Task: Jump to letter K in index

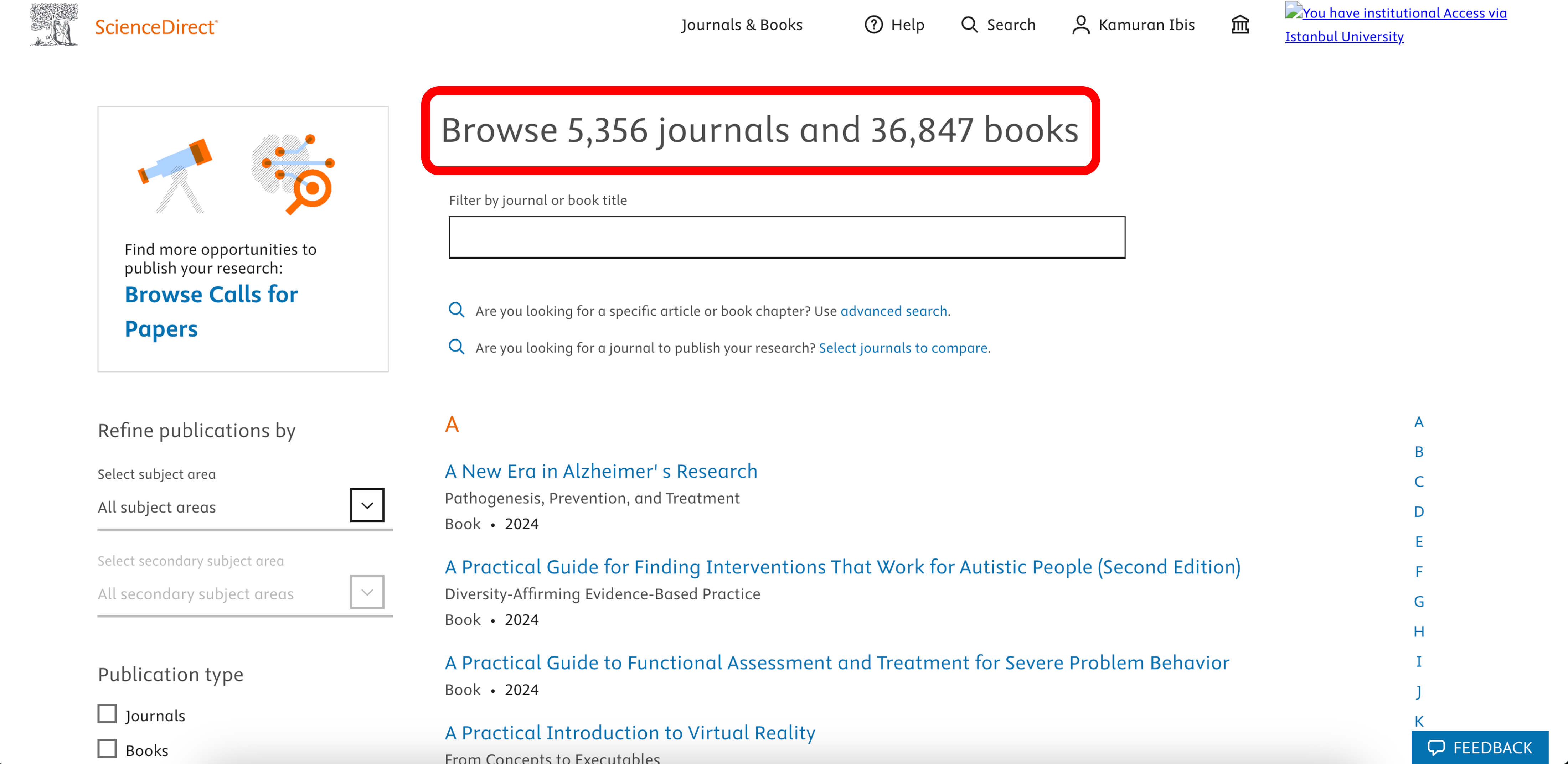Action: click(1419, 721)
